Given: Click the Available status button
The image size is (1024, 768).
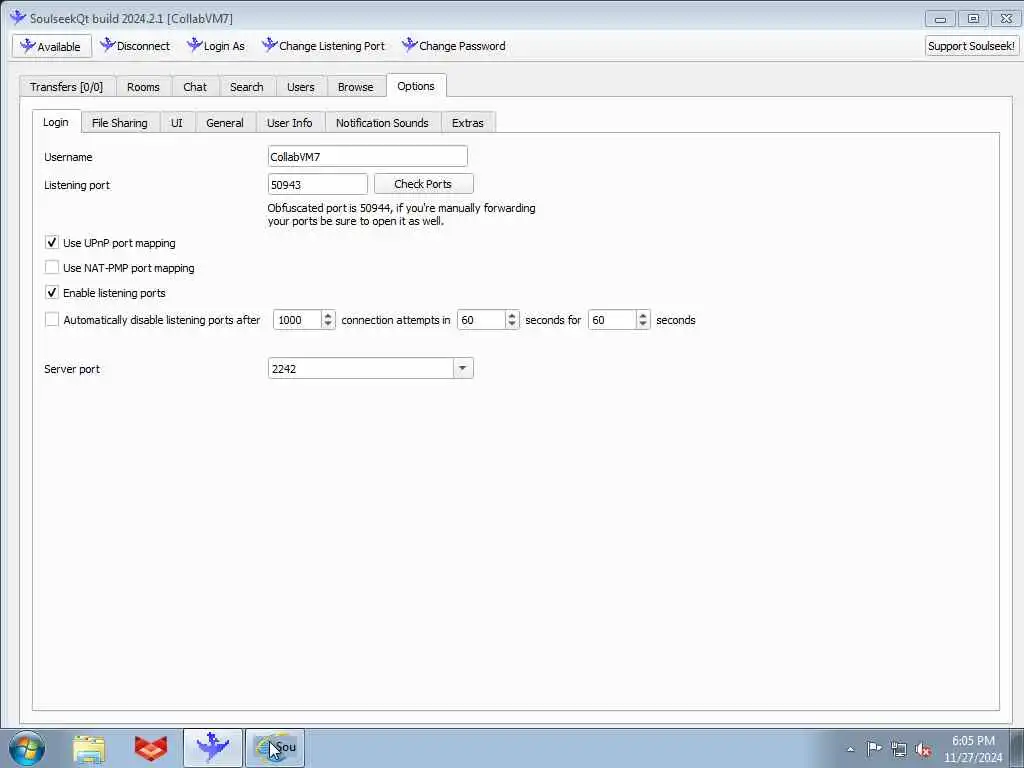Looking at the screenshot, I should (52, 46).
